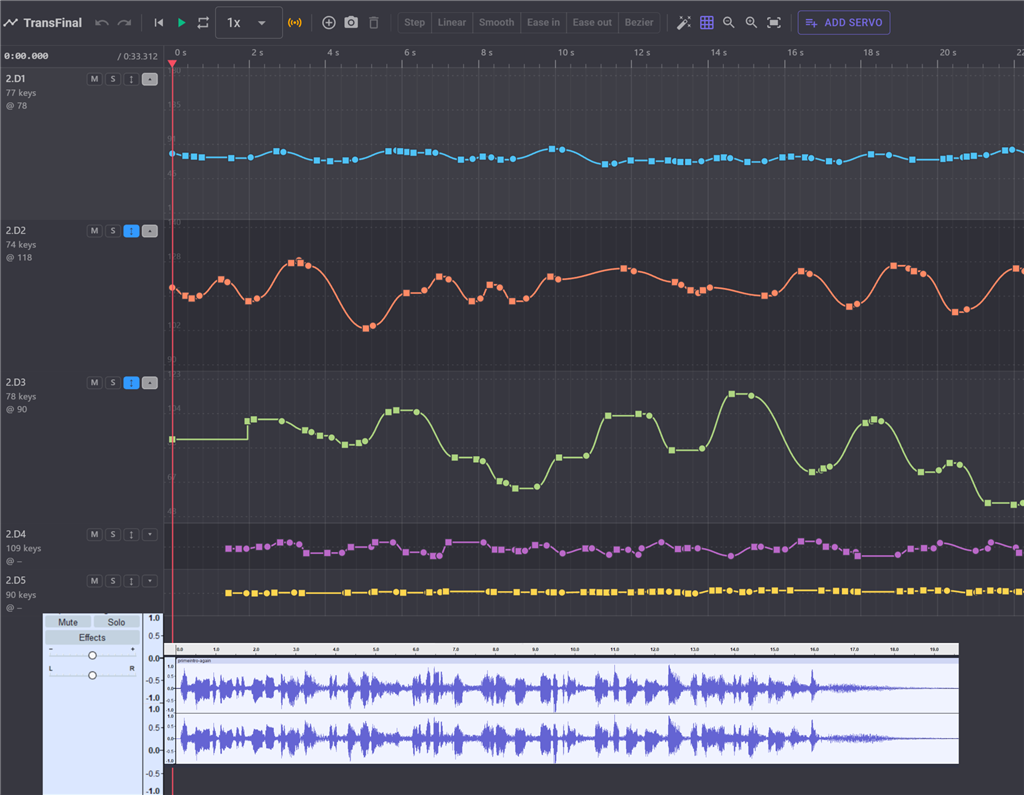Click the zoom out magnifier icon
Image resolution: width=1024 pixels, height=795 pixels.
pyautogui.click(x=729, y=23)
